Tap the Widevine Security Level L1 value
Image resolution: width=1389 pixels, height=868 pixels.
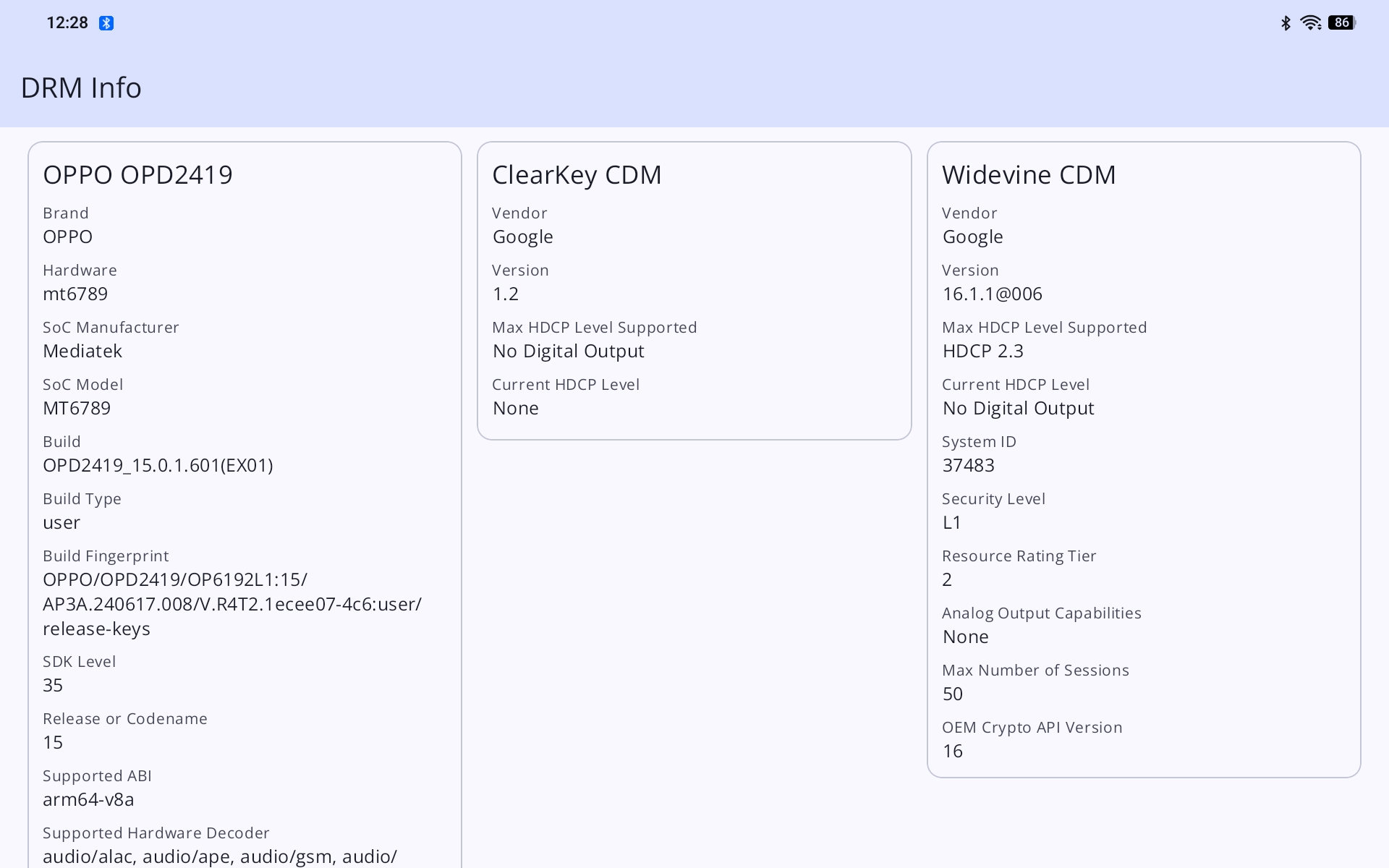point(951,522)
